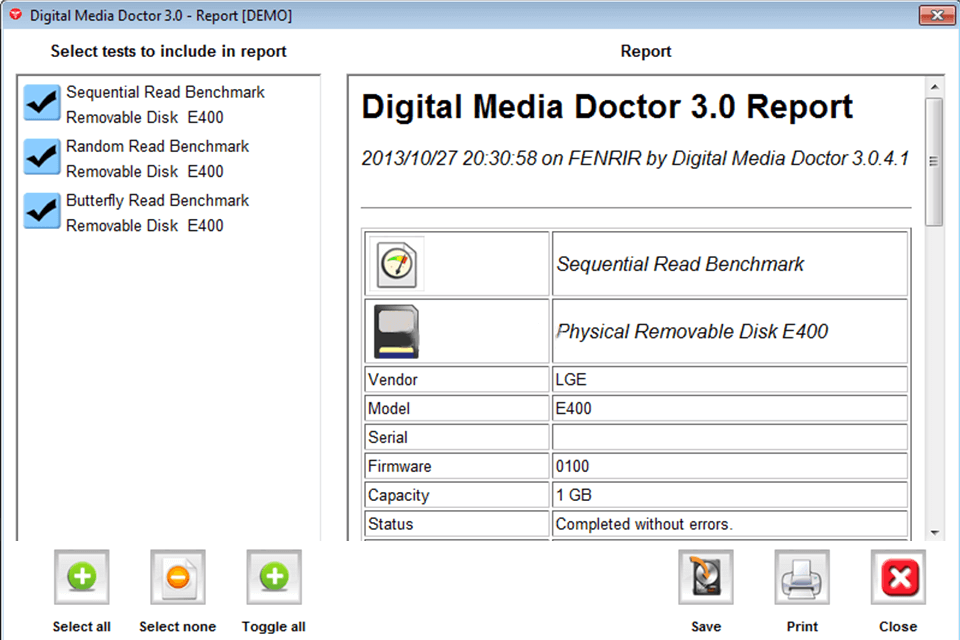Click 'Removable Disk E400' under Sequential Read Benchmark

coord(144,117)
